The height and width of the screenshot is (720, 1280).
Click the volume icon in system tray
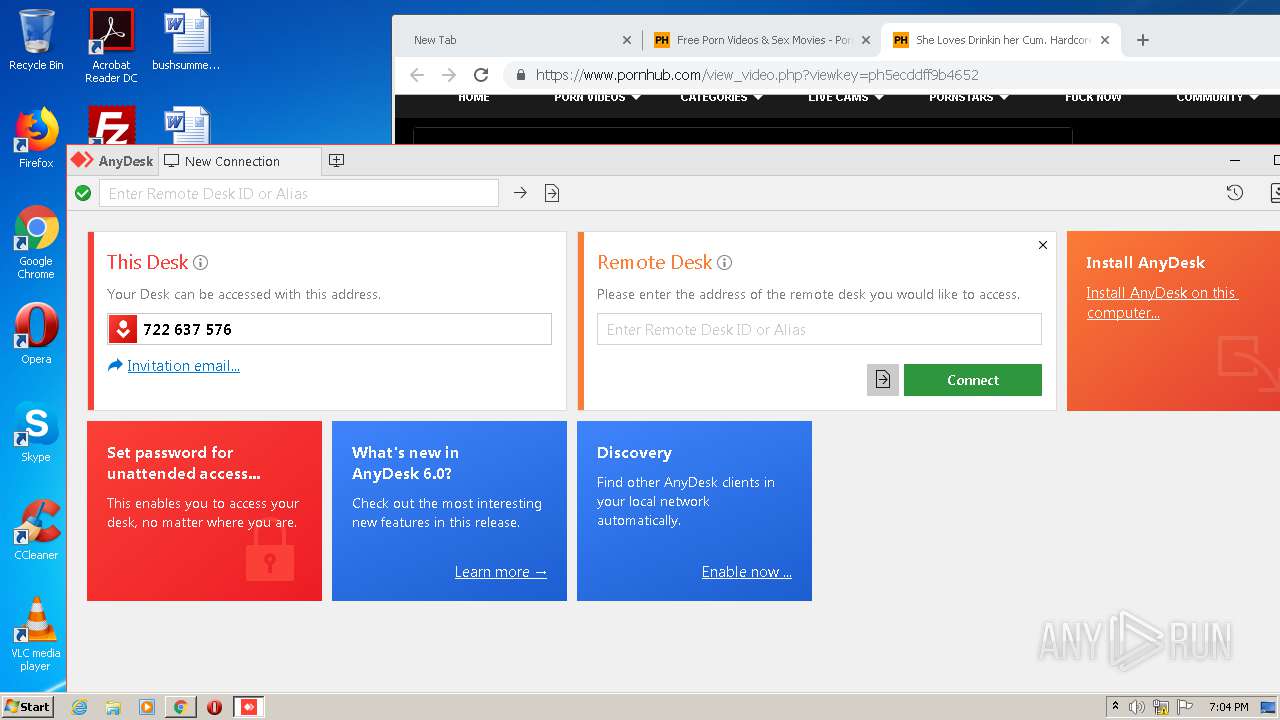click(1137, 707)
